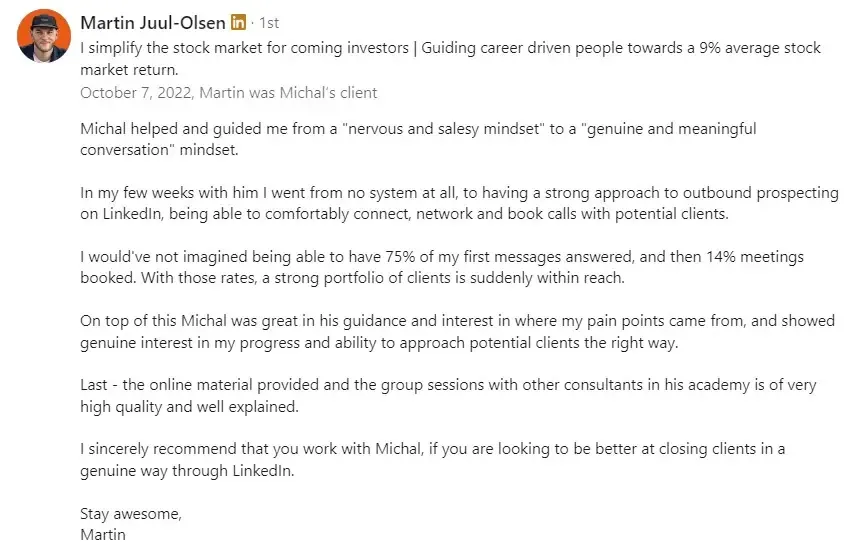Click 'high quality and well explained' text
The width and height of the screenshot is (864, 547).
[189, 407]
